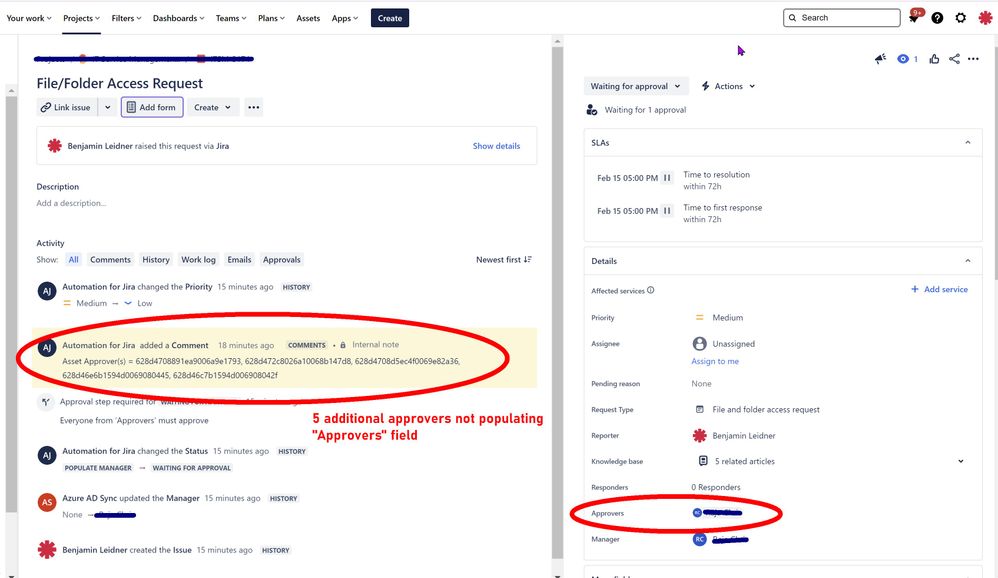Select the Approvals activity filter

(281, 260)
